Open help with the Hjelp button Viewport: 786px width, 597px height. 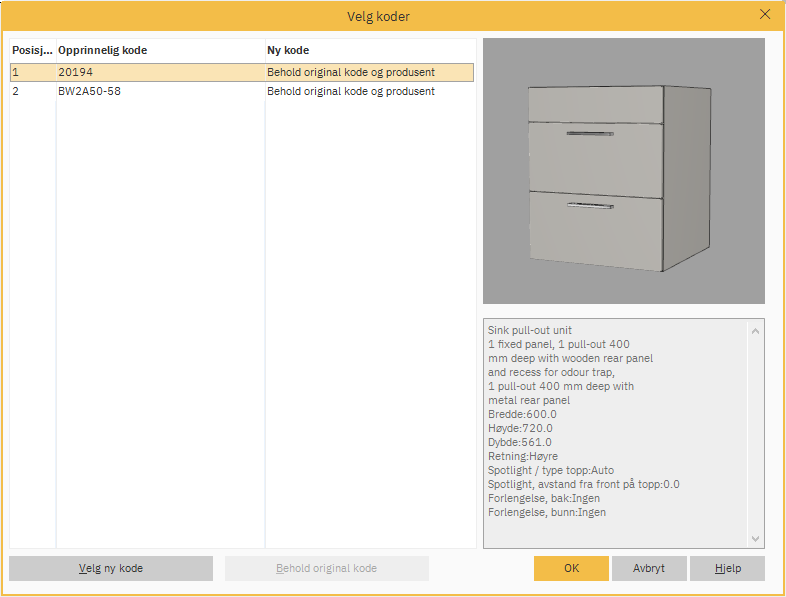(727, 568)
